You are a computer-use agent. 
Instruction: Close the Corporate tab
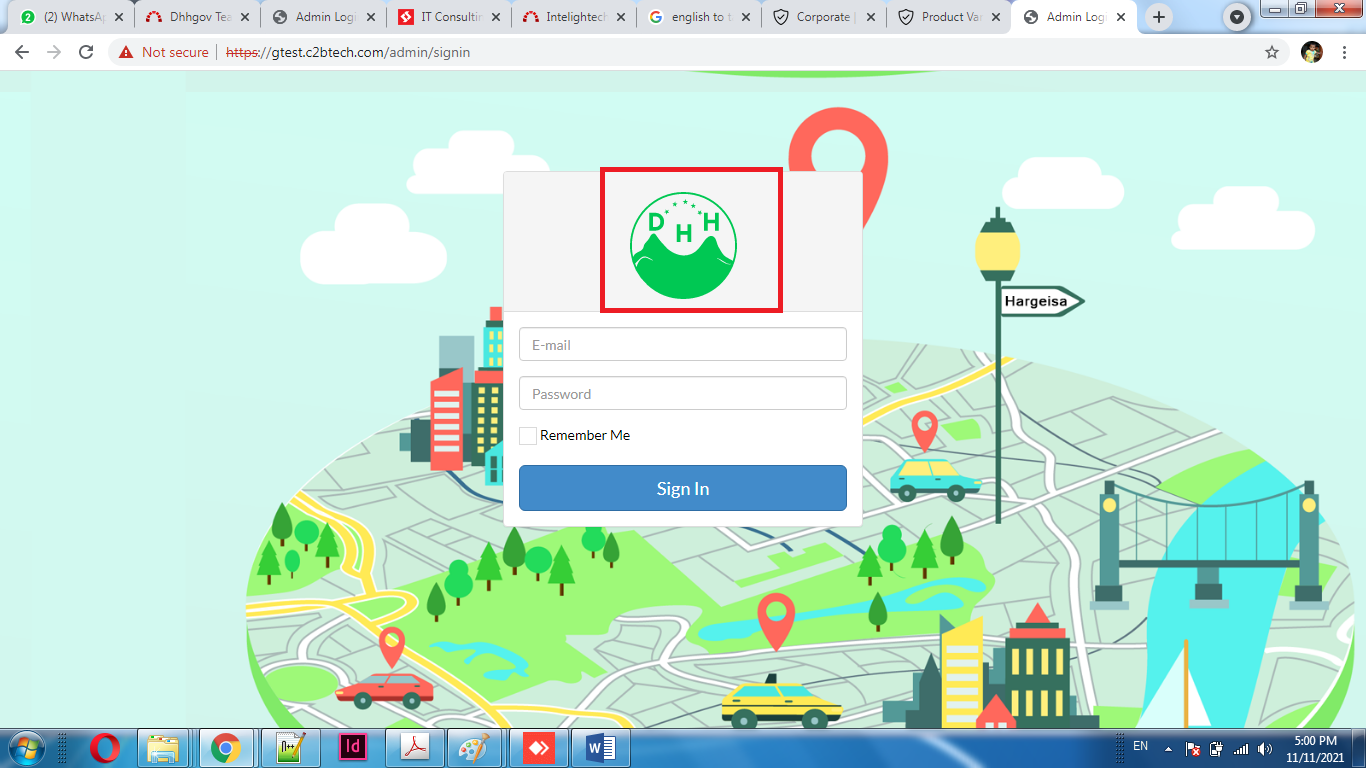pos(872,17)
